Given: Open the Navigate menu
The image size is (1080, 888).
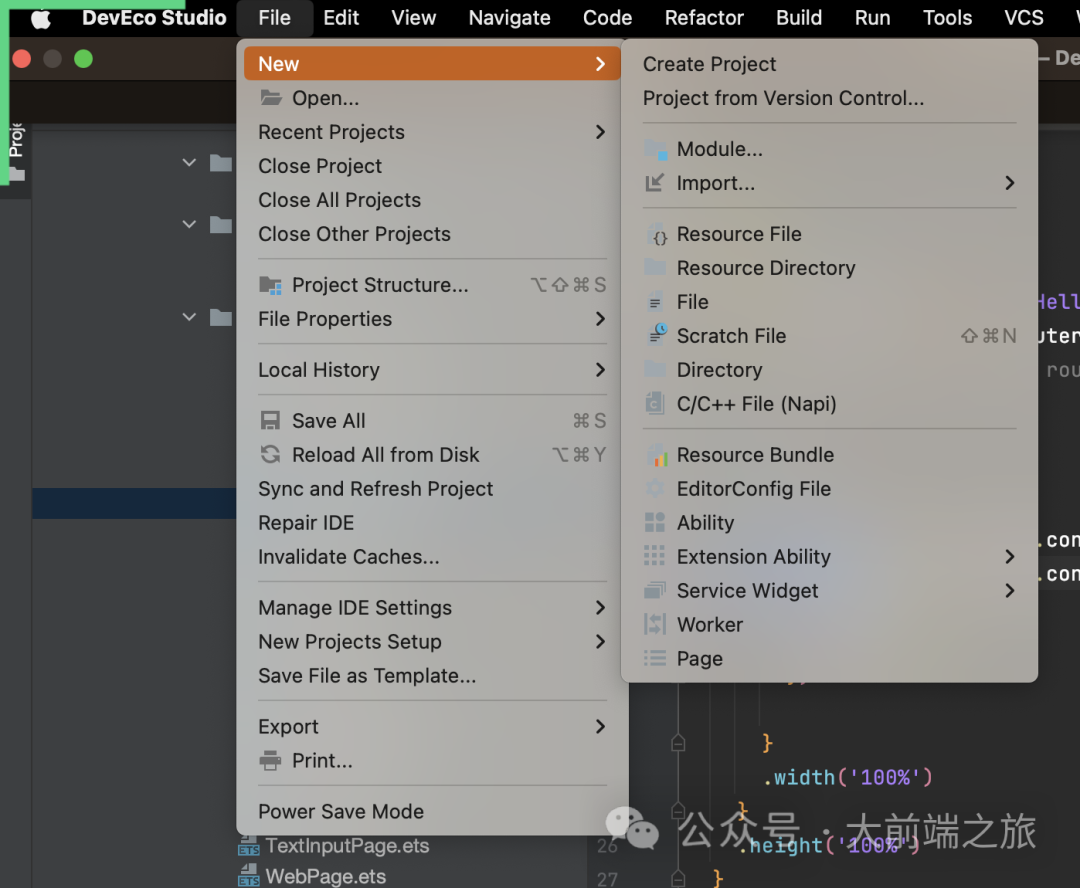Looking at the screenshot, I should pos(510,18).
